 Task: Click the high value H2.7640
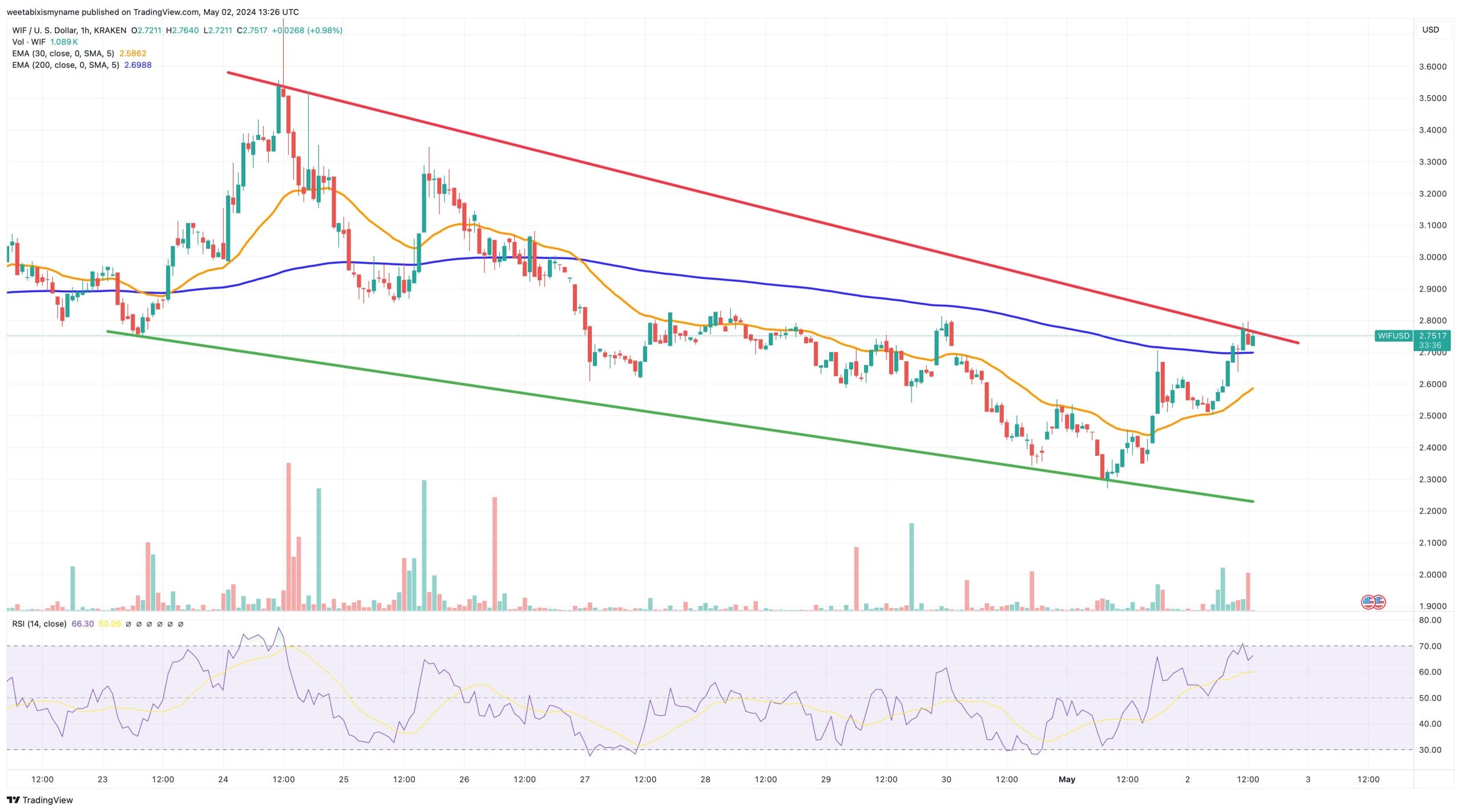click(x=182, y=30)
